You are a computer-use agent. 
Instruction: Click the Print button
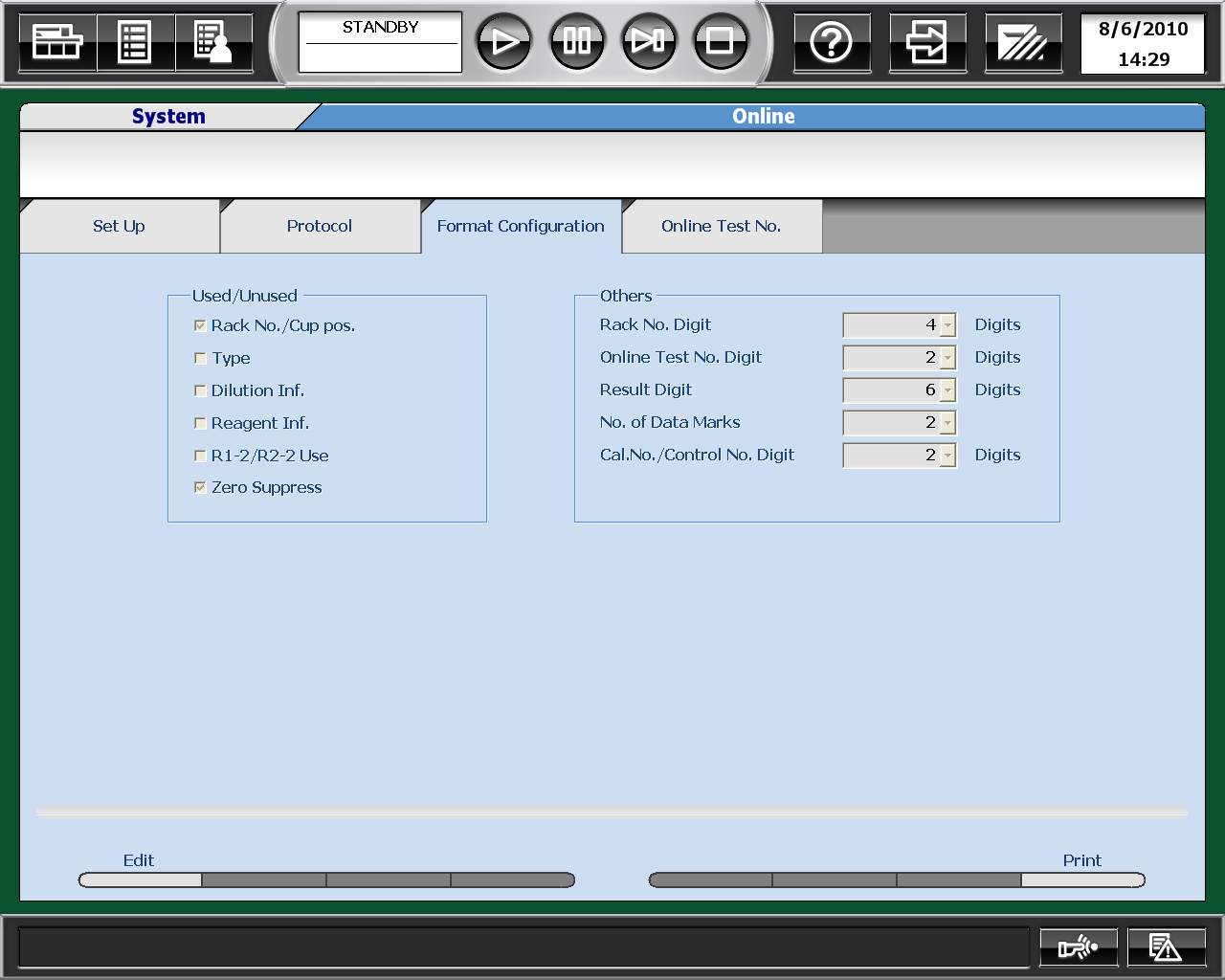click(x=1082, y=880)
